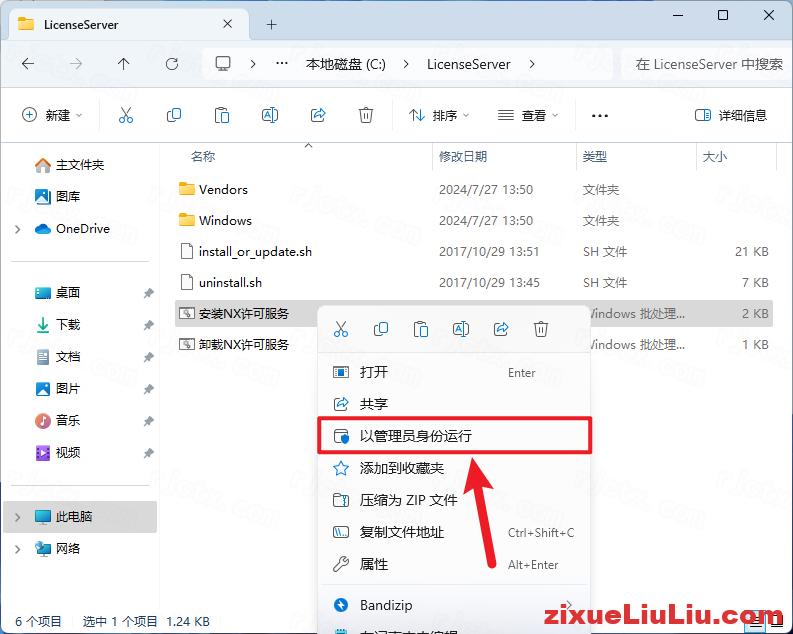The image size is (793, 634).
Task: Go back with the left arrow
Action: (x=28, y=64)
